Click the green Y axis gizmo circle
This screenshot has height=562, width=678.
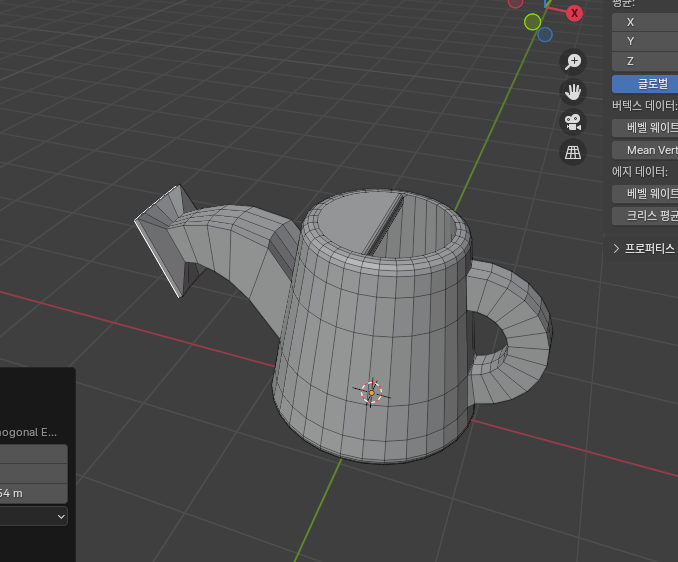point(532,22)
